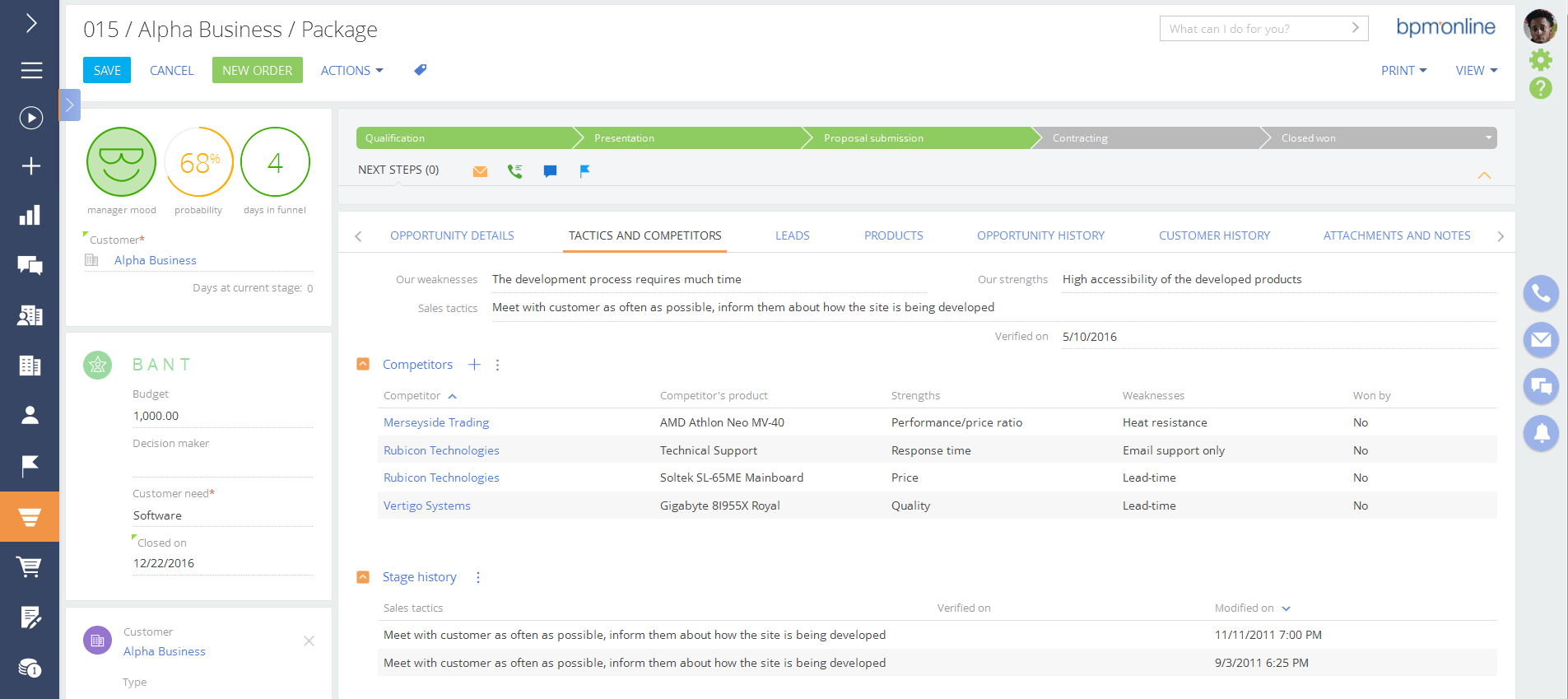Image resolution: width=1568 pixels, height=699 pixels.
Task: Toggle the blue side panel arrow
Action: [70, 105]
